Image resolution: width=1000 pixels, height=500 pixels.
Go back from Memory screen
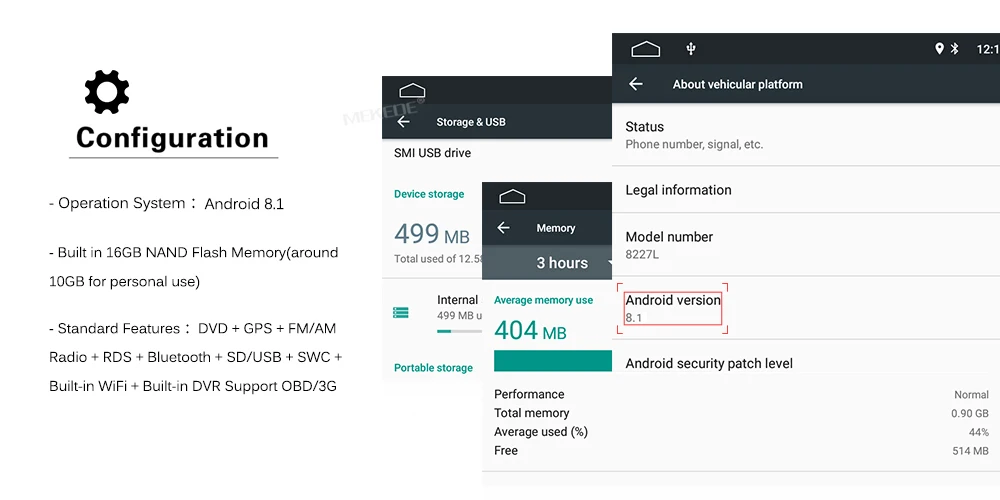point(503,228)
